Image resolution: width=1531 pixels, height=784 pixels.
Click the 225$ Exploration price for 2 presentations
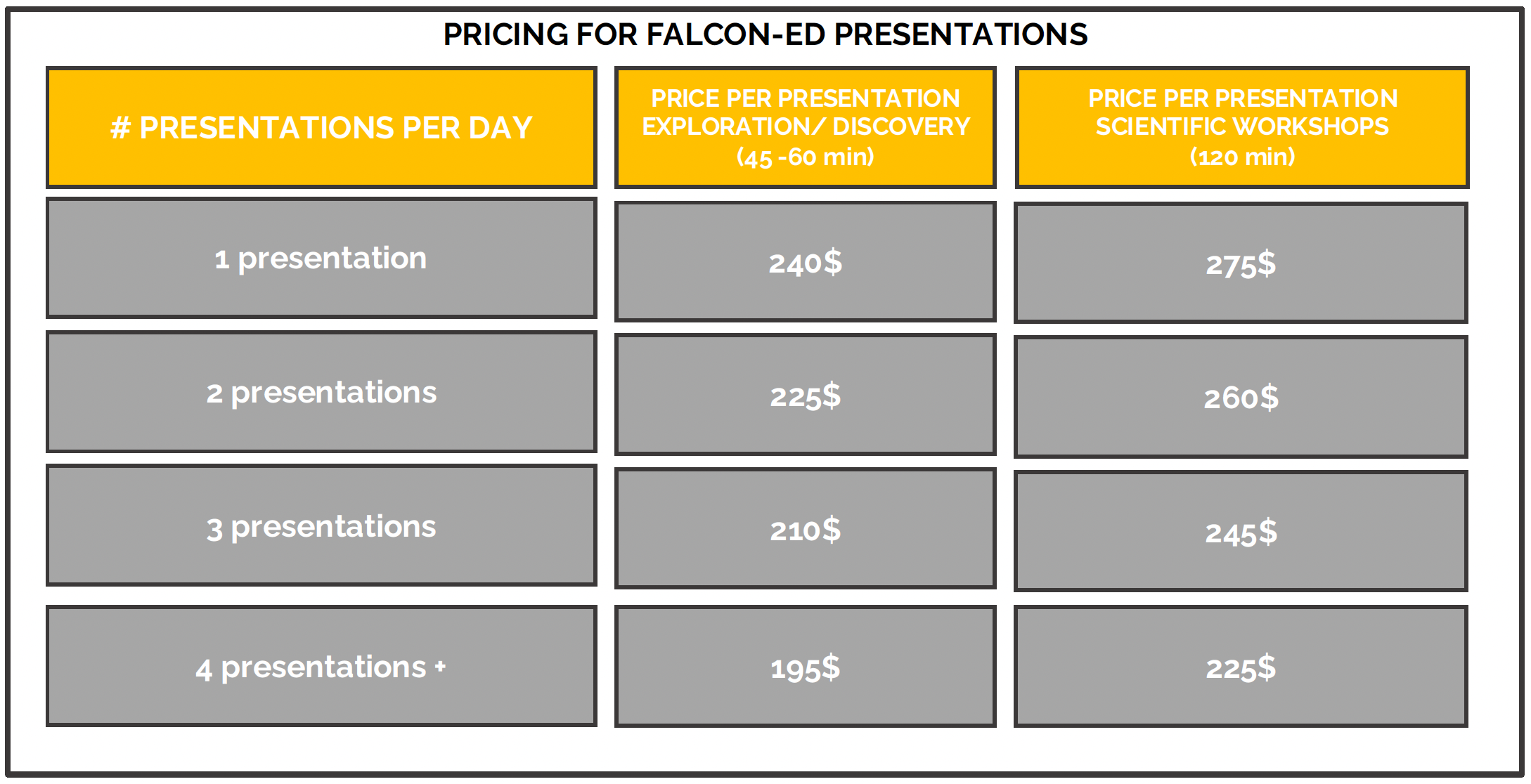(806, 396)
